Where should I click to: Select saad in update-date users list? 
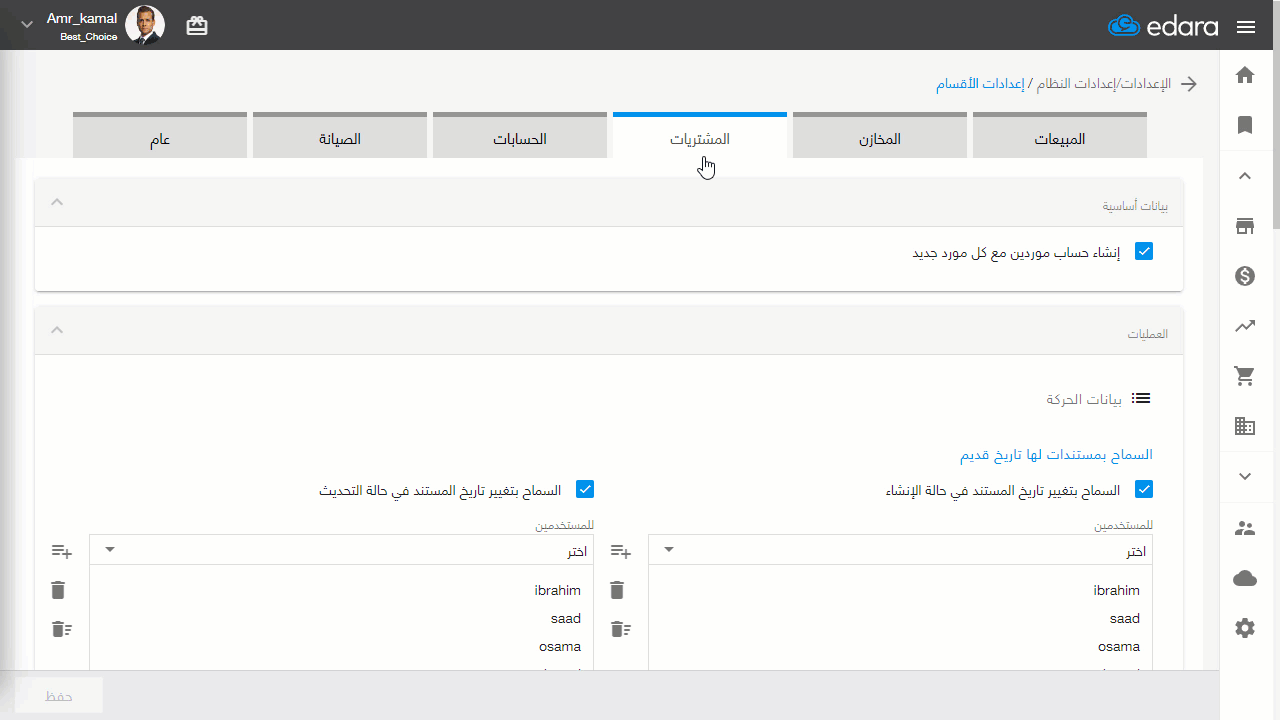(x=565, y=618)
